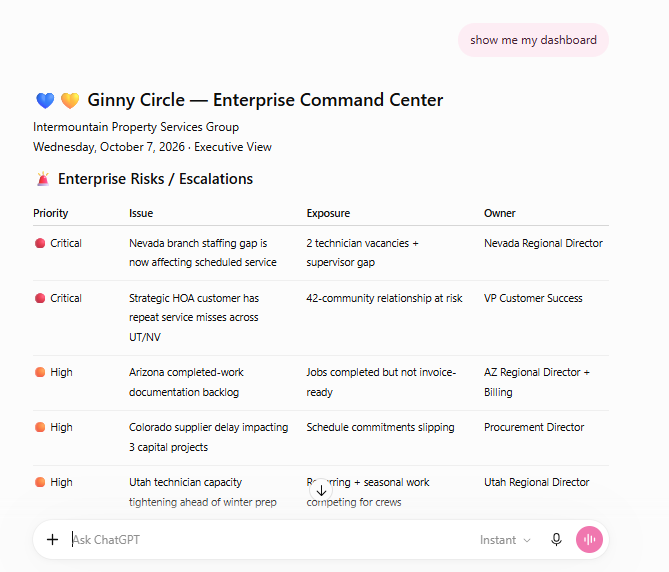Image resolution: width=669 pixels, height=572 pixels.
Task: Click "Nevada branch staffing gap" issue cell
Action: pos(203,253)
